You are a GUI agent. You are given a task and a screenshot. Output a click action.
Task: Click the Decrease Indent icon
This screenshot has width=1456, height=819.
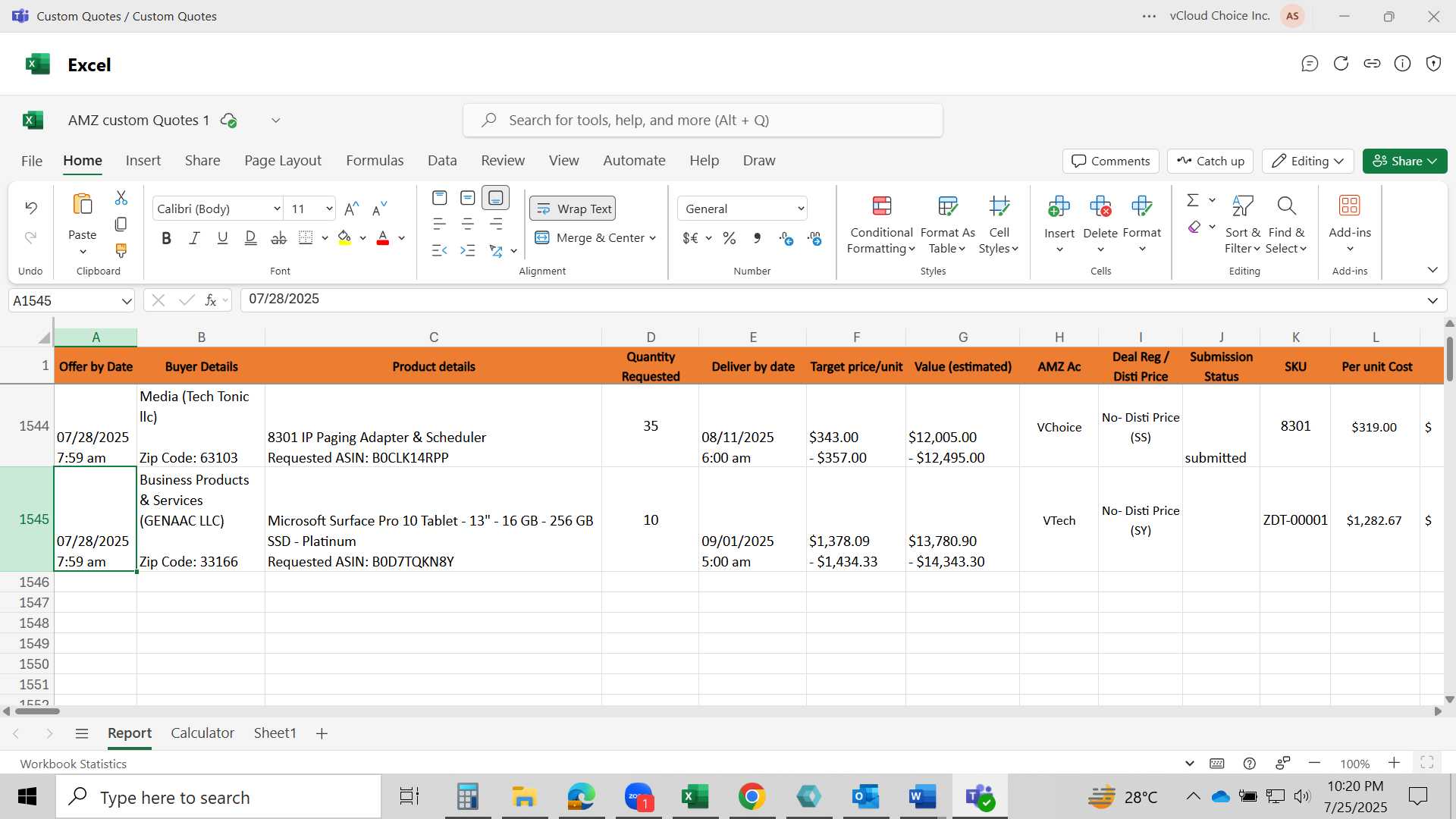tap(439, 250)
